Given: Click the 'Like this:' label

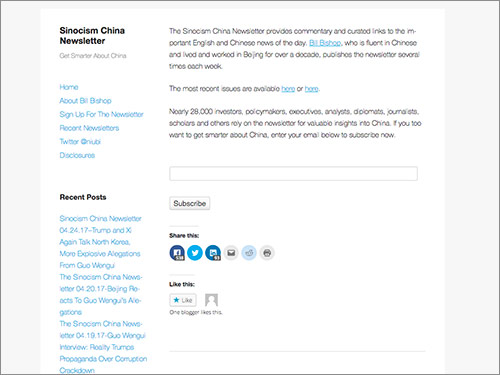Looking at the screenshot, I should tap(182, 284).
